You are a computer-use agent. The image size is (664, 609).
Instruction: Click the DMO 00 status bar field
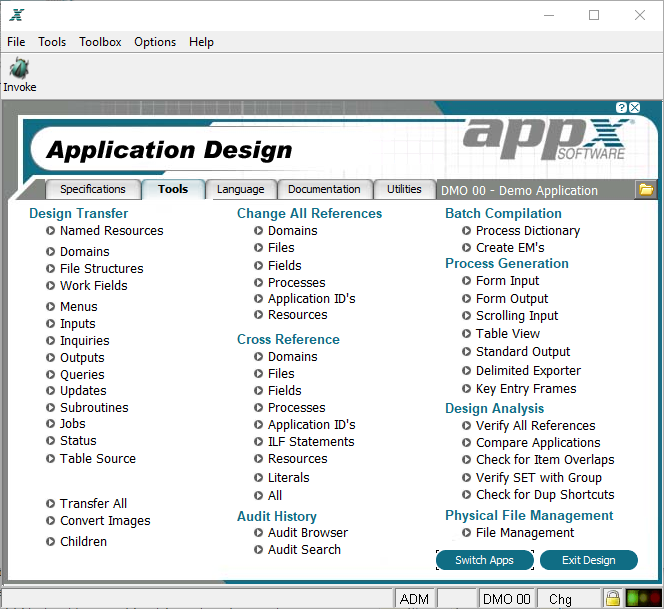tap(506, 599)
